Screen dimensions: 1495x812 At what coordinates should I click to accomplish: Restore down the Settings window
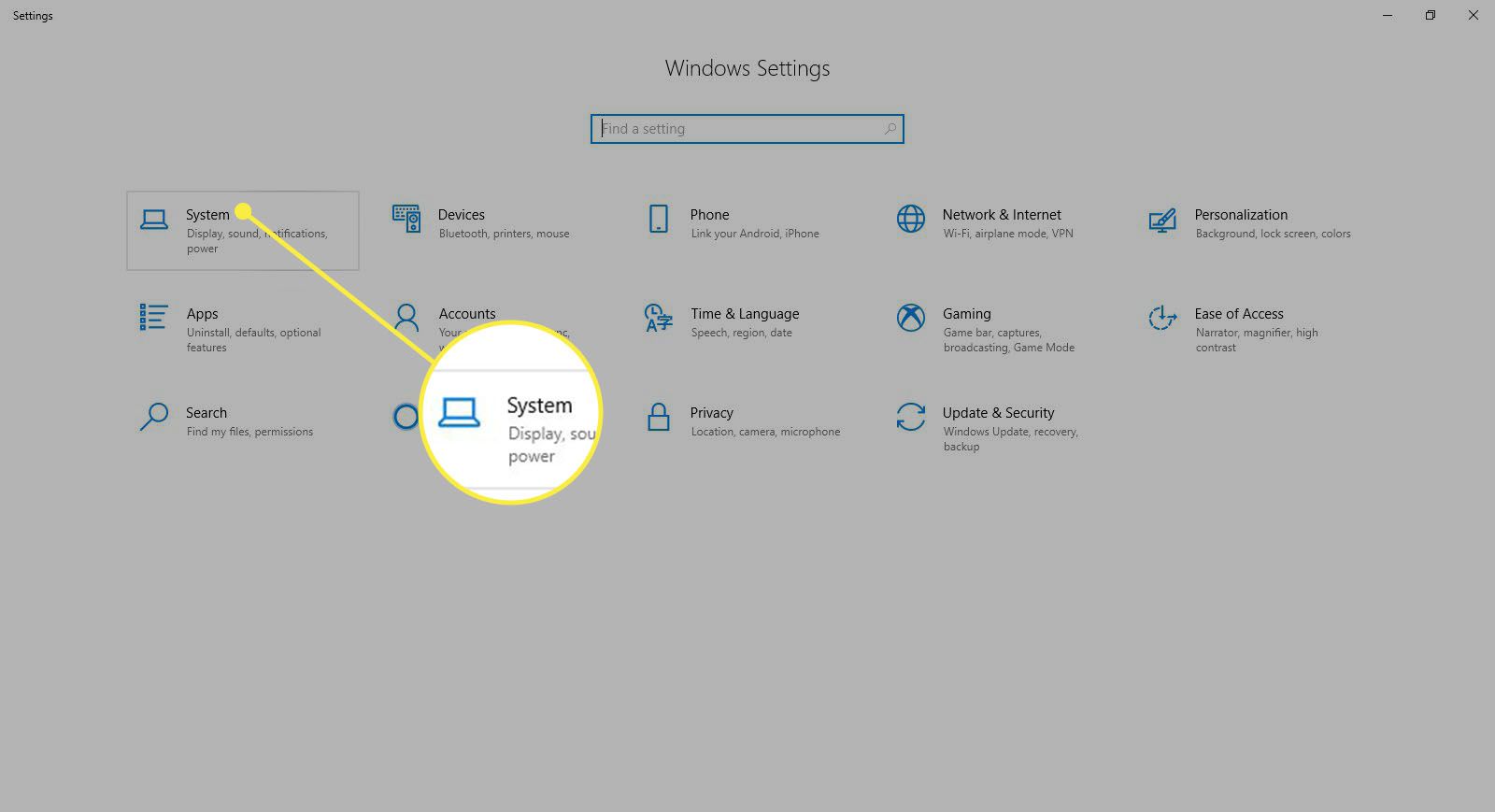(x=1431, y=15)
